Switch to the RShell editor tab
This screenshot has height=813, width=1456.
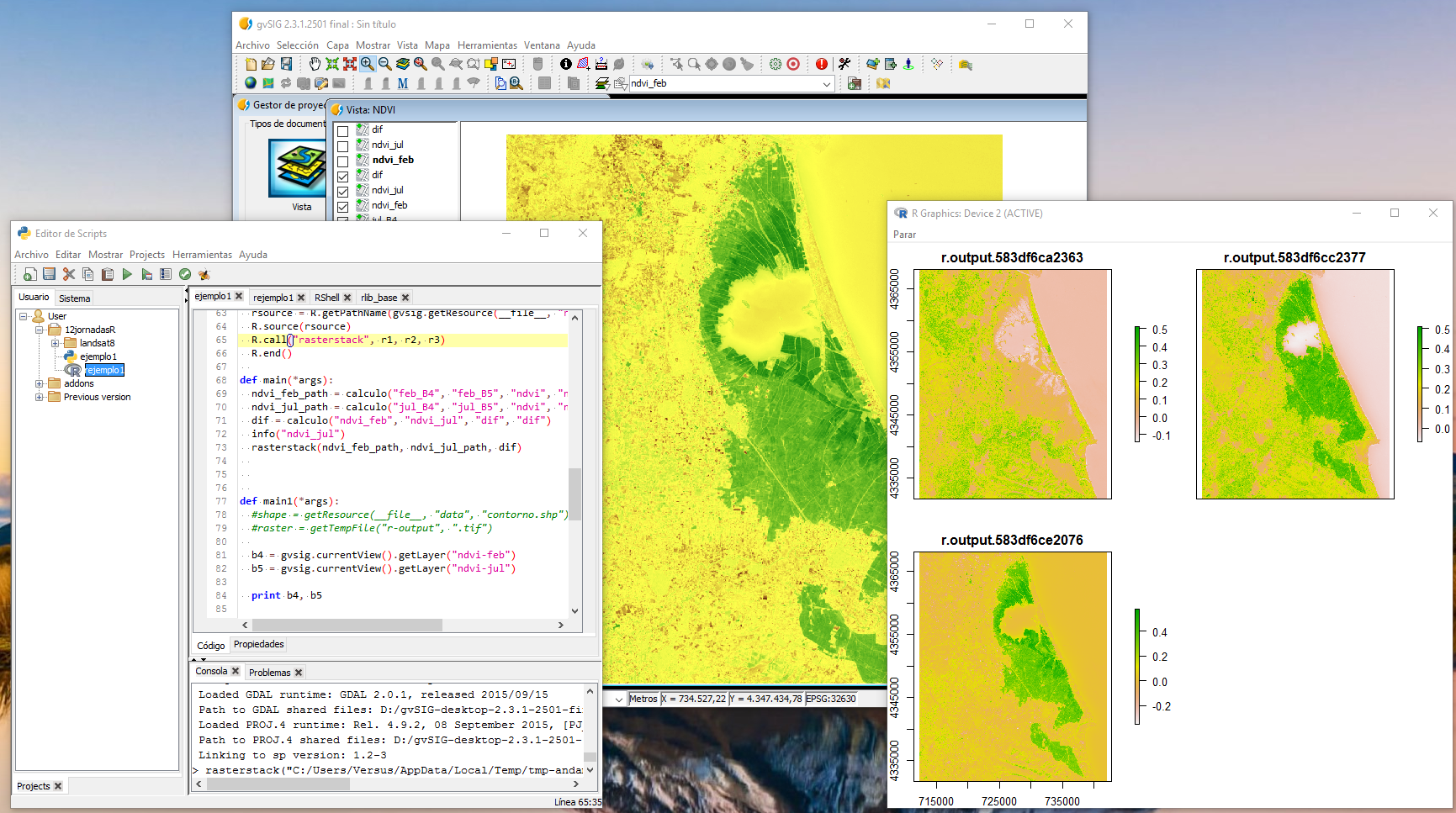point(327,298)
